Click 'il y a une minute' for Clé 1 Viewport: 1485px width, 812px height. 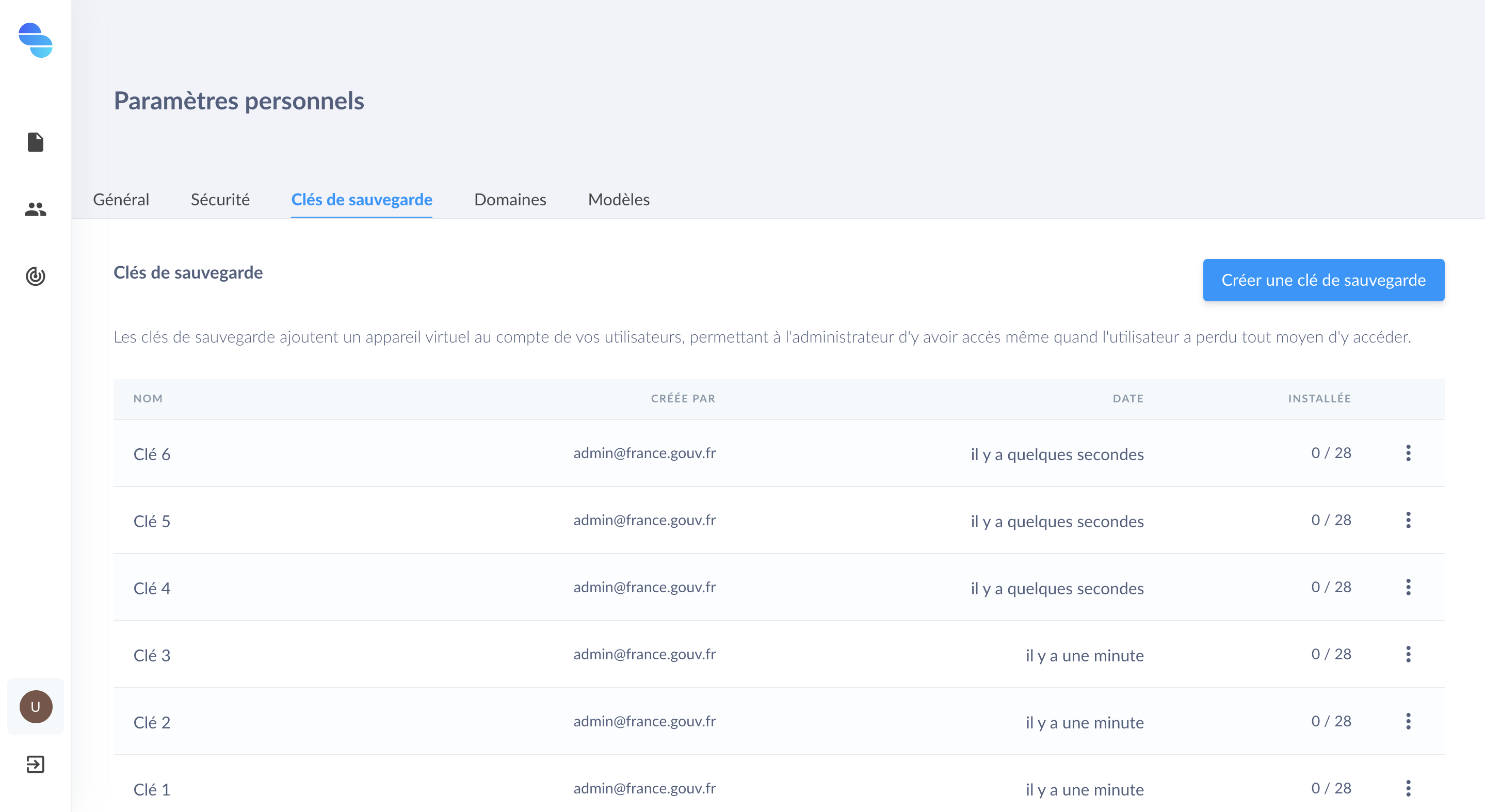click(1085, 790)
